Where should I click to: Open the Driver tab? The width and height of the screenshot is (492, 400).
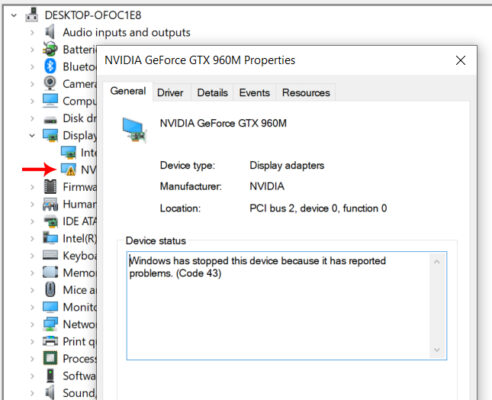tap(170, 93)
